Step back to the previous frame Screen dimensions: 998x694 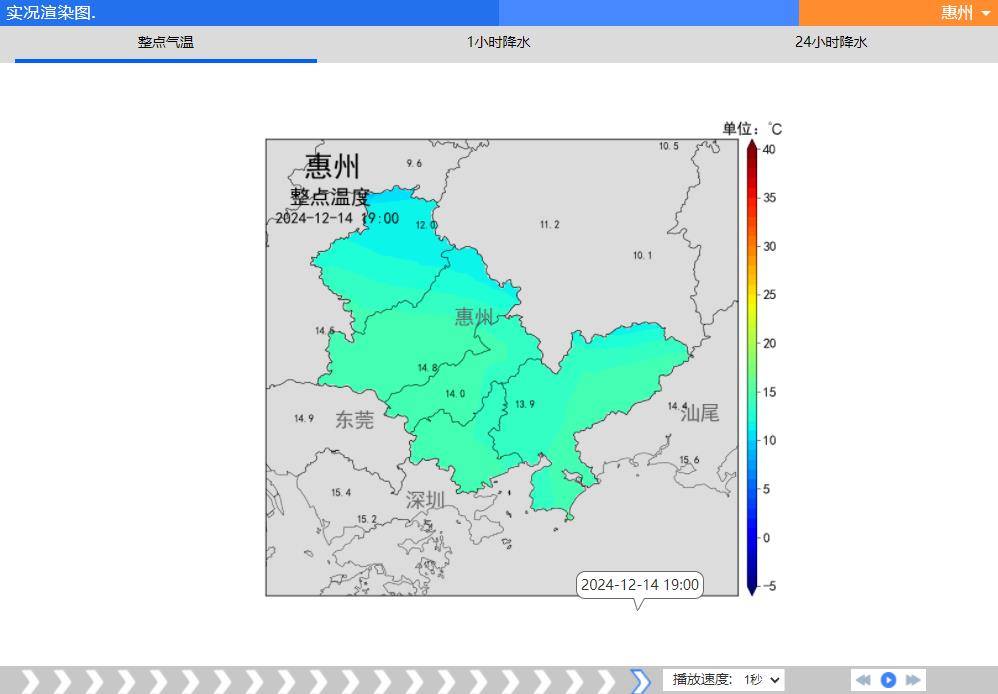point(863,680)
